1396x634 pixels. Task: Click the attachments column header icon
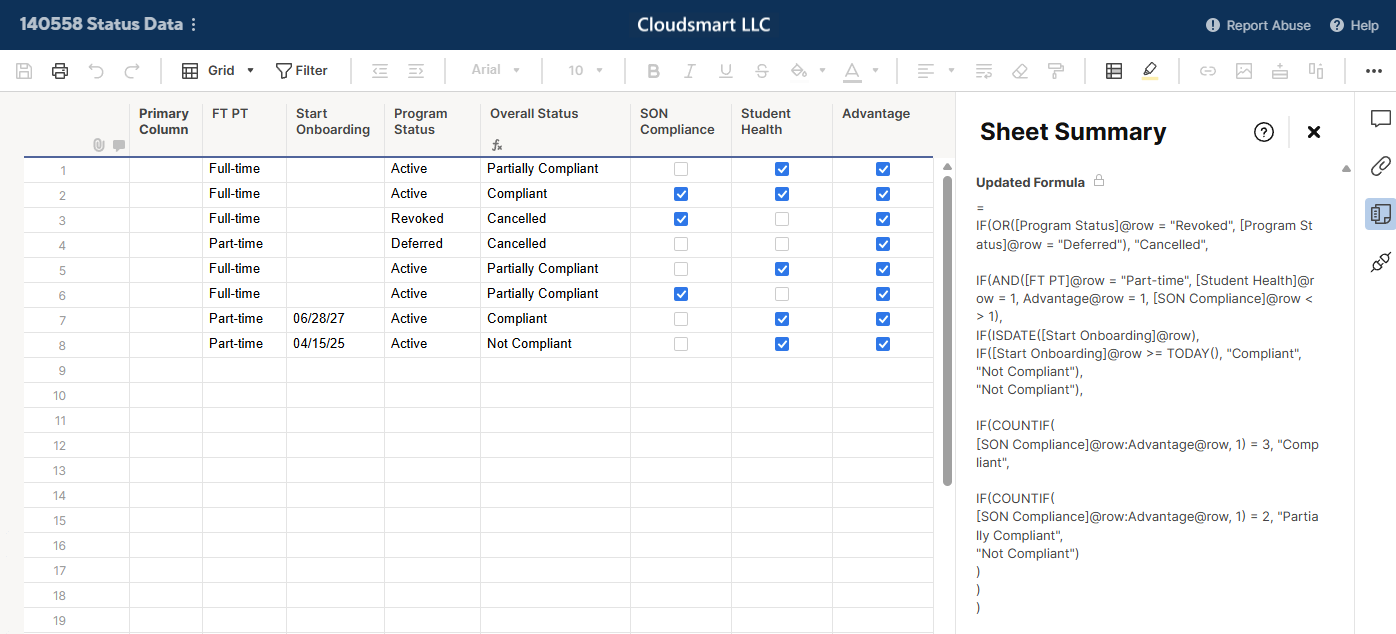[x=98, y=145]
